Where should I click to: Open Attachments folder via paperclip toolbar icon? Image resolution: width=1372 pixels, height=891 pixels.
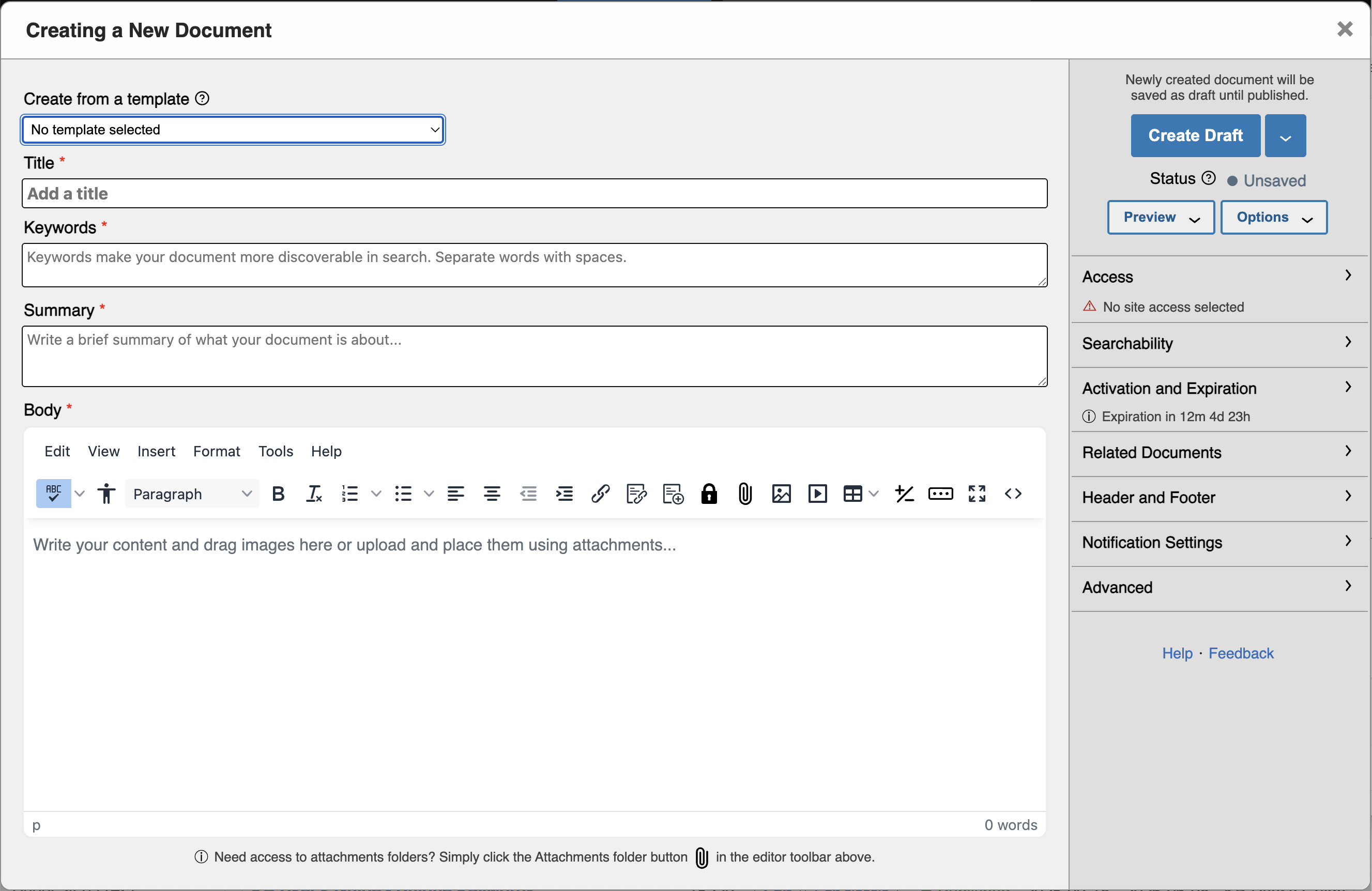coord(745,494)
